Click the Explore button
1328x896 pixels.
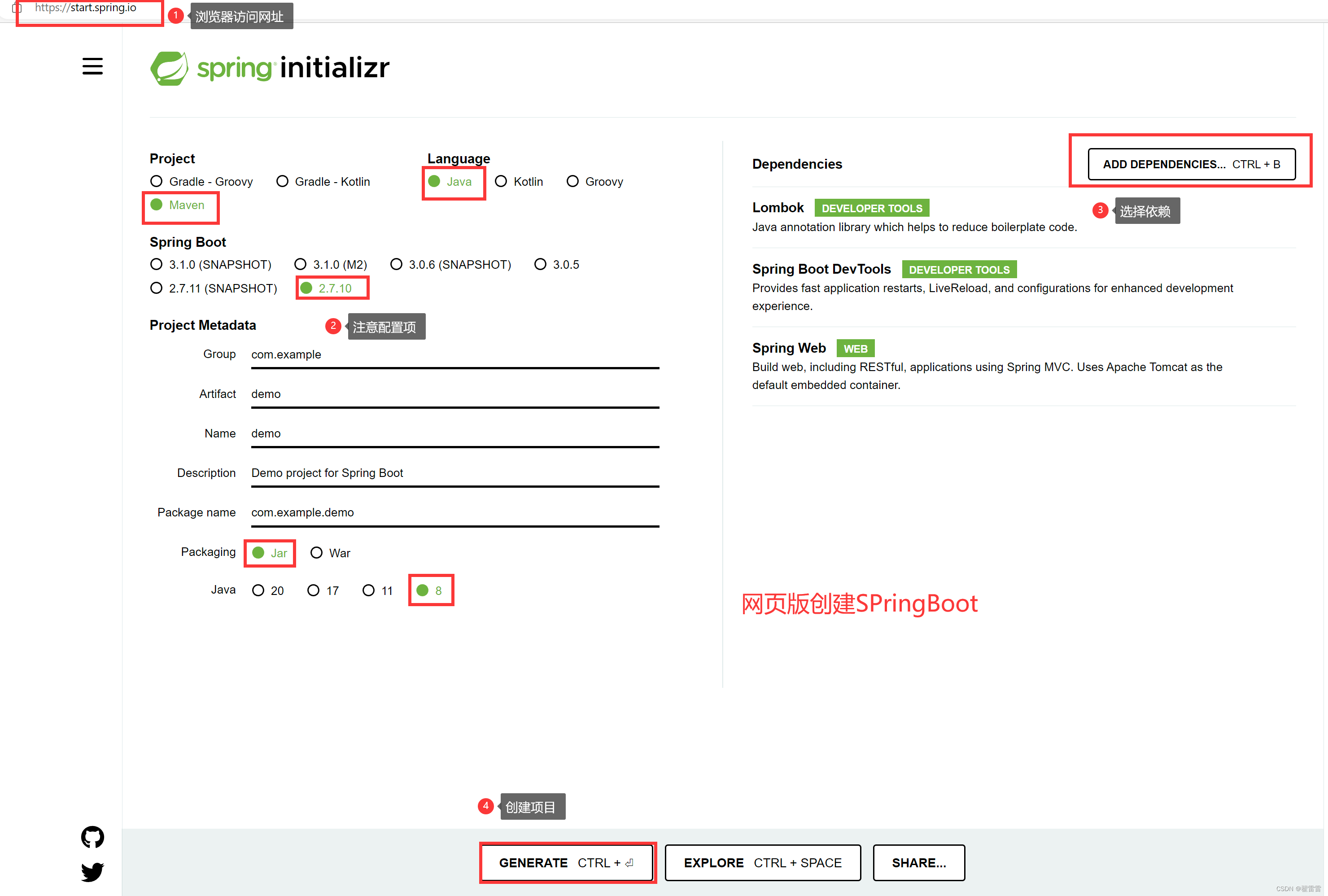pyautogui.click(x=763, y=863)
